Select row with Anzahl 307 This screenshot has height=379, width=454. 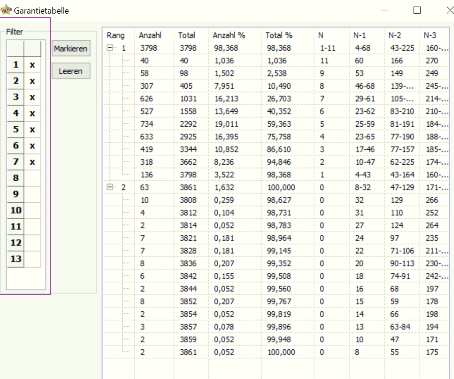click(277, 86)
